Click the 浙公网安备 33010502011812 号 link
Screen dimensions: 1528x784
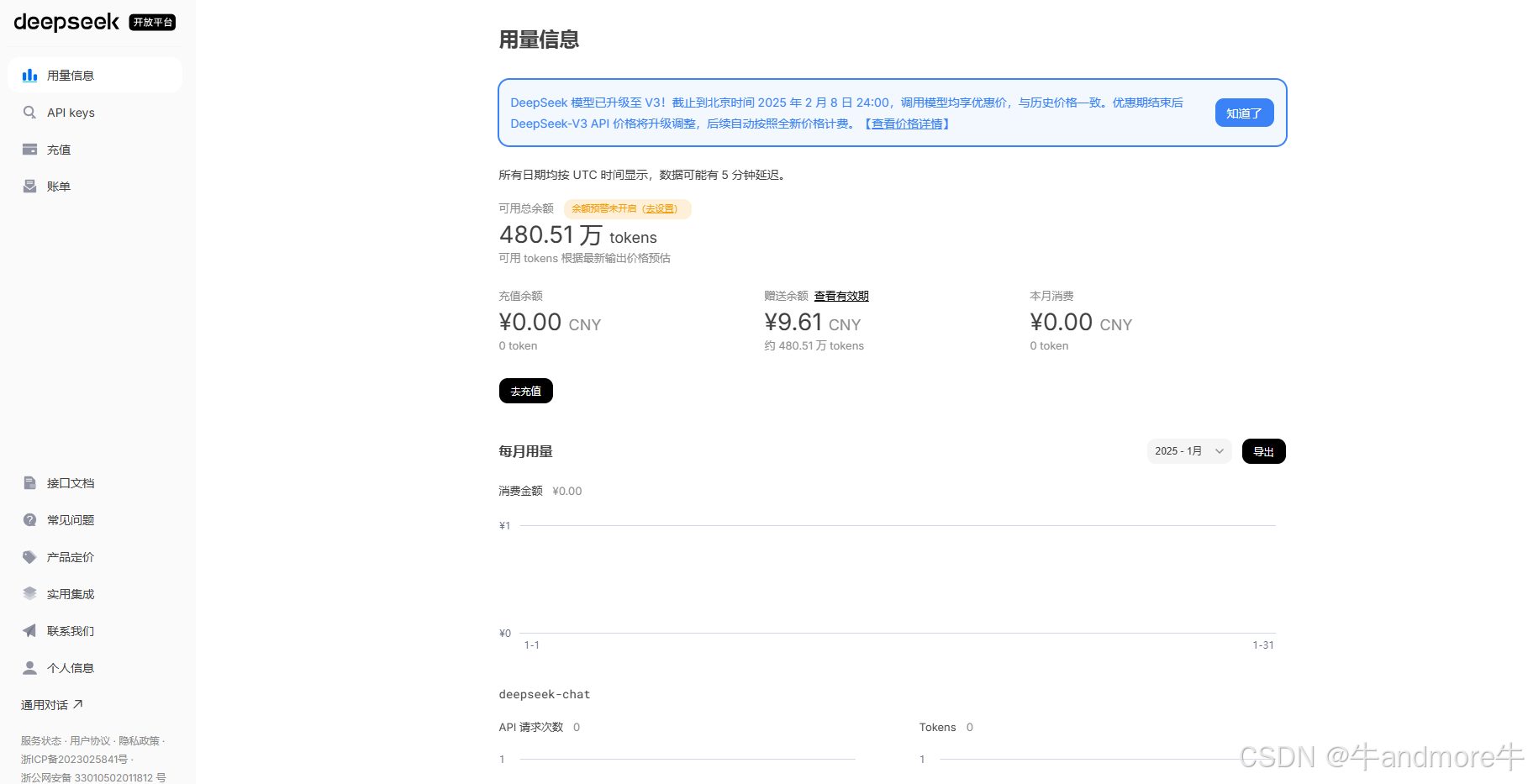93,778
